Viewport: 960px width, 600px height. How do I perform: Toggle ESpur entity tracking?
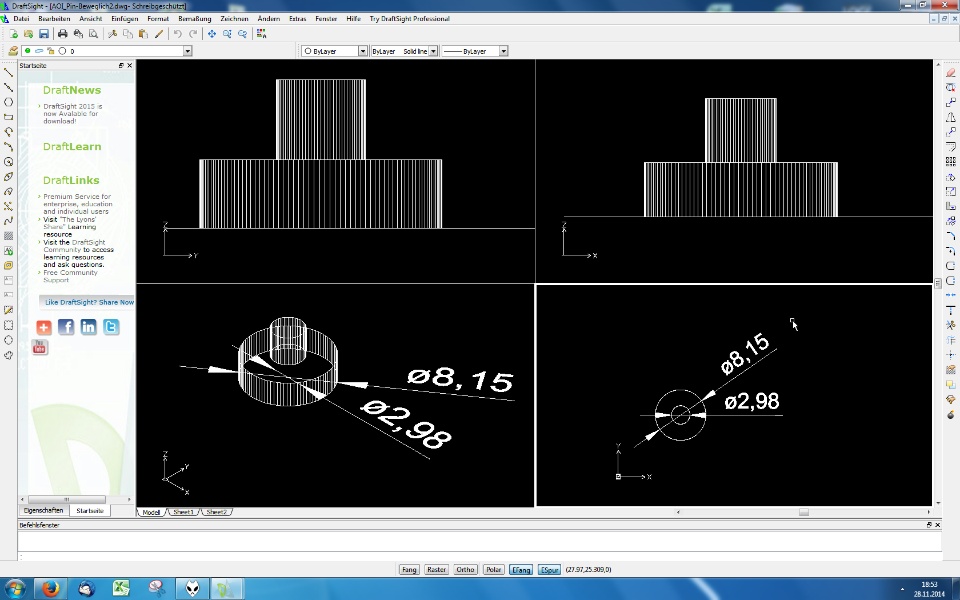(x=549, y=569)
